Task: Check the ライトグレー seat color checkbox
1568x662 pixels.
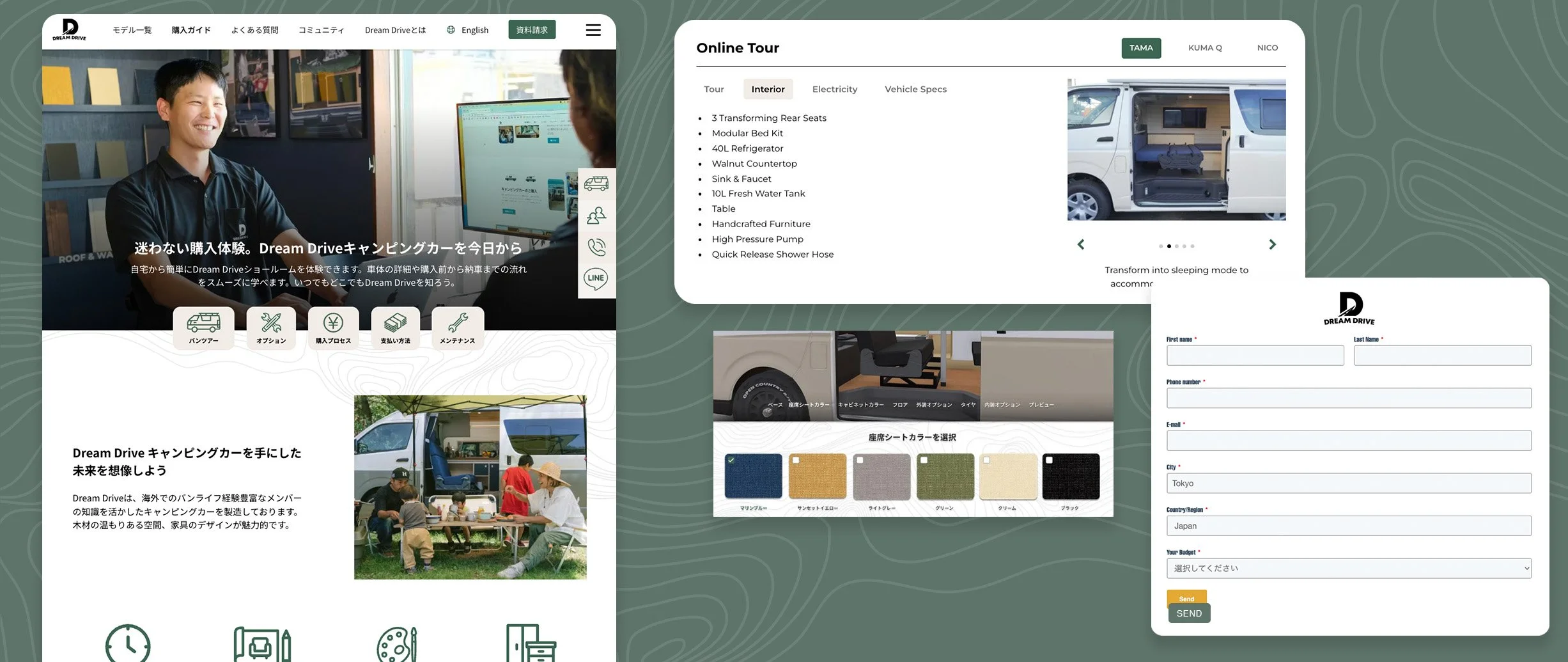Action: point(860,460)
